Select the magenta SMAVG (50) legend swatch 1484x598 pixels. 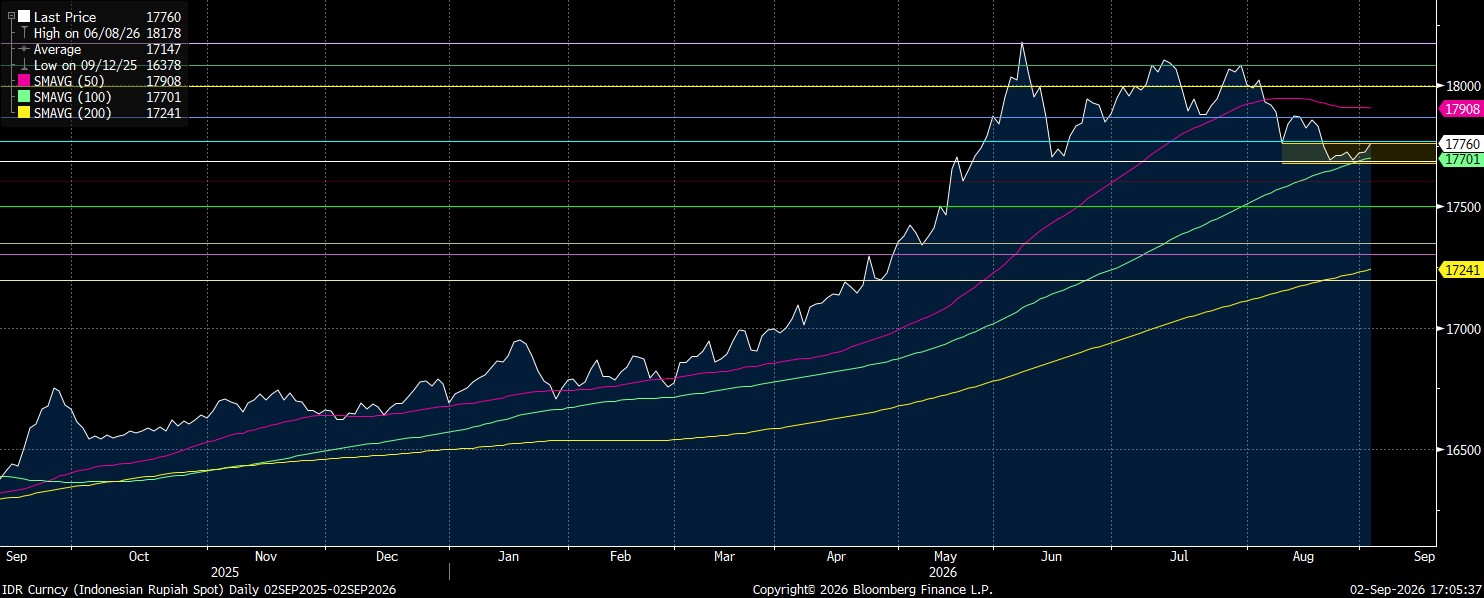24,81
